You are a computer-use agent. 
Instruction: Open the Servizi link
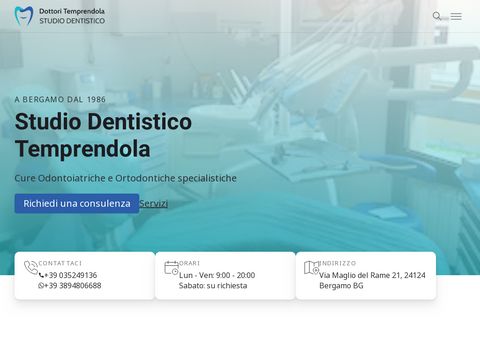[153, 203]
